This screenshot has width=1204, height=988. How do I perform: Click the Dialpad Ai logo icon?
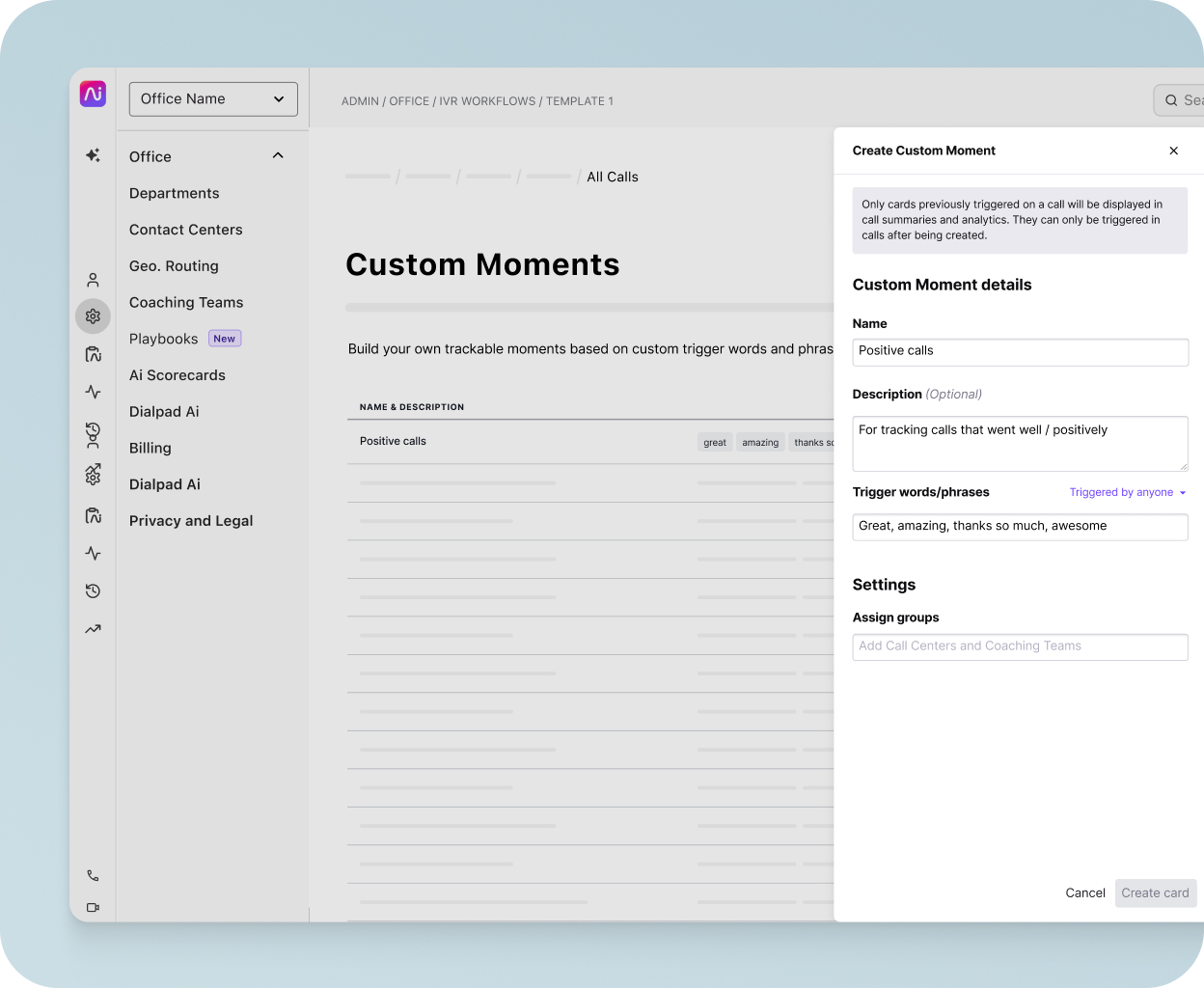[x=93, y=93]
